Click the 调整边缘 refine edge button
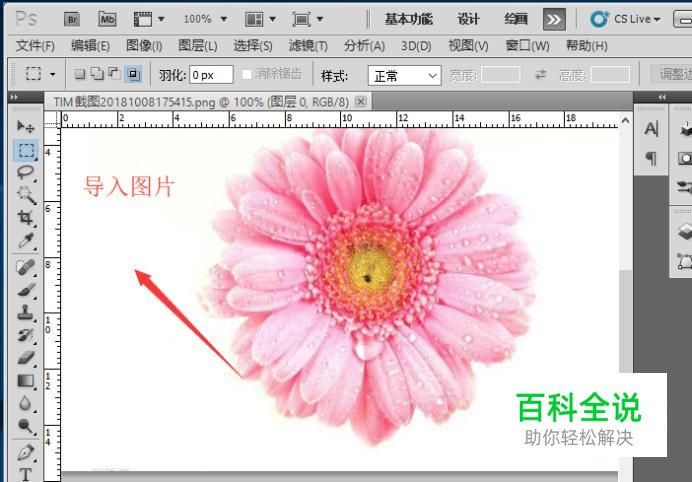The width and height of the screenshot is (692, 482). 672,74
